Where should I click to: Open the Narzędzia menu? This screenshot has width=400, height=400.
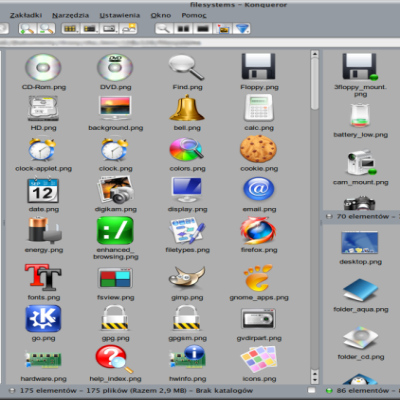pyautogui.click(x=70, y=15)
